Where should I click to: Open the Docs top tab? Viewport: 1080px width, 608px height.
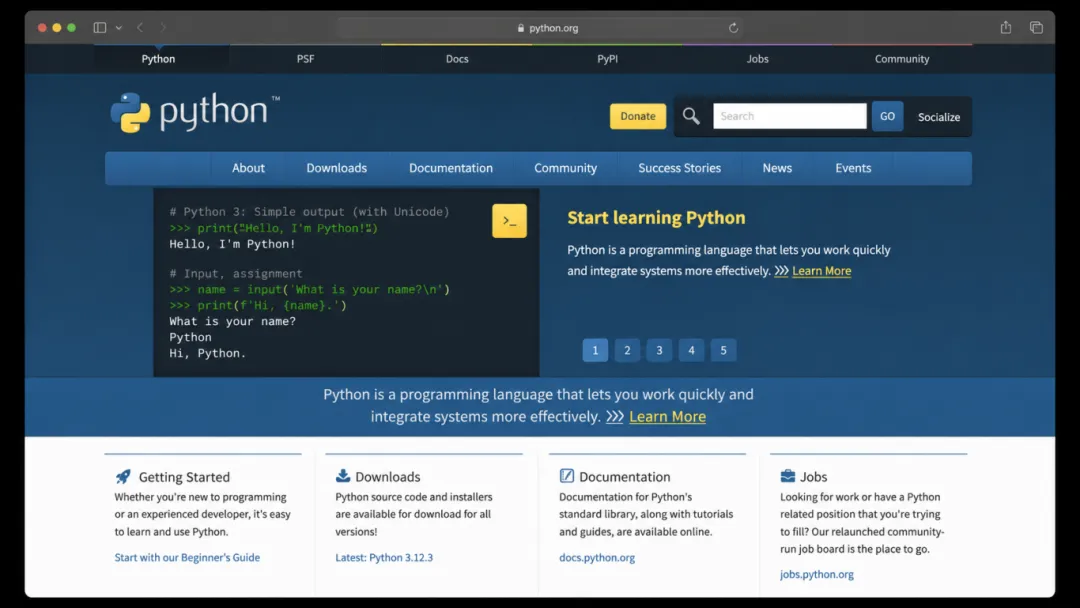(x=457, y=59)
